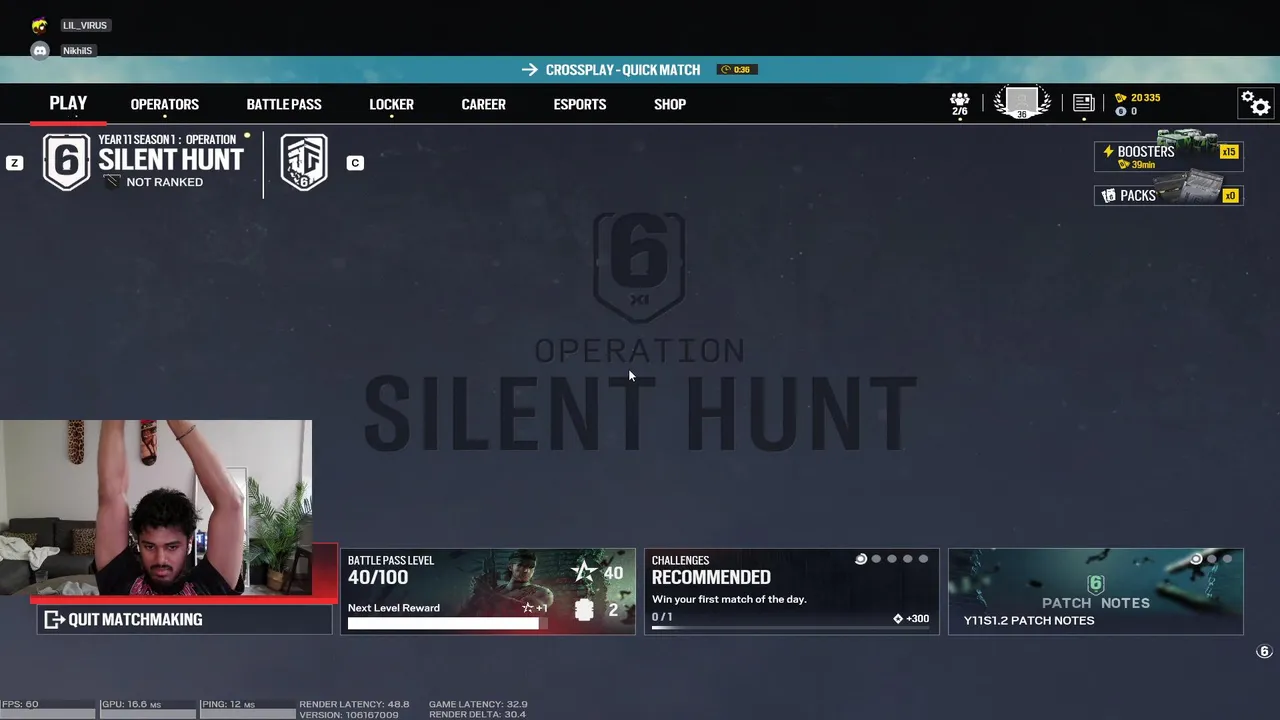Click the SILENT HUNT season title
1280x720 pixels.
171,160
